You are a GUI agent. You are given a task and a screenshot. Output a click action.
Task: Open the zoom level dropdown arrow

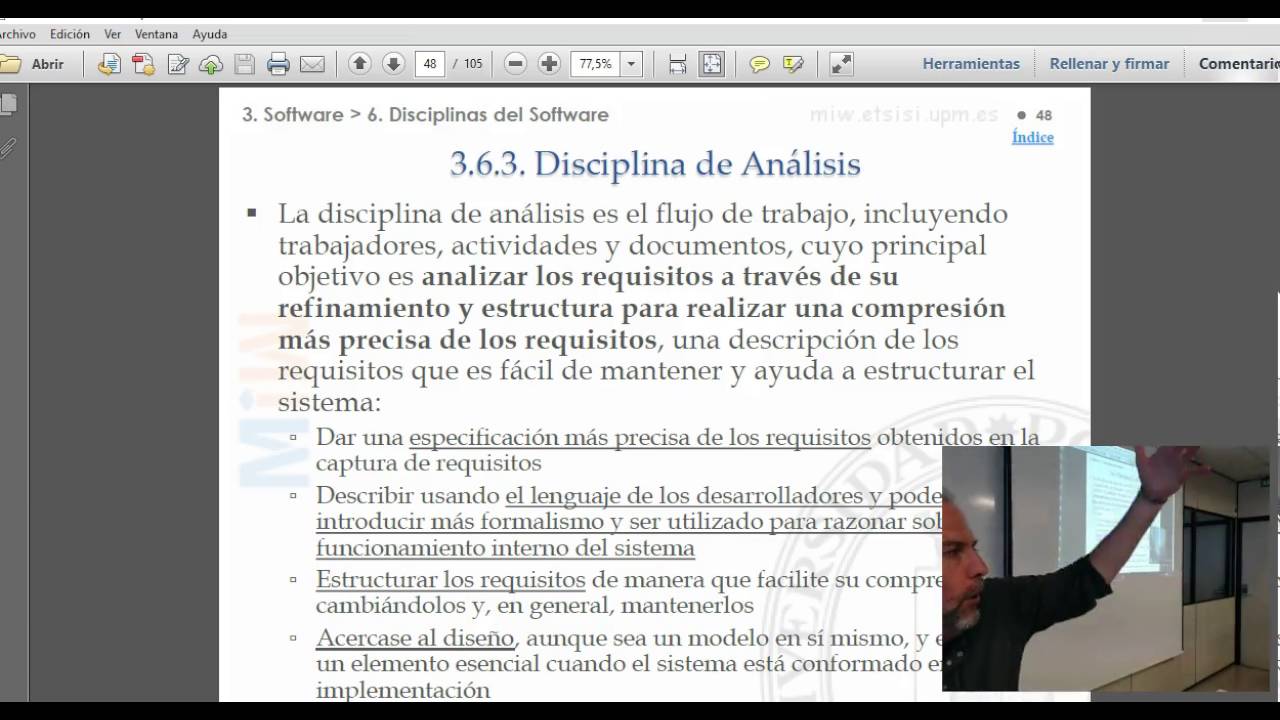[631, 64]
